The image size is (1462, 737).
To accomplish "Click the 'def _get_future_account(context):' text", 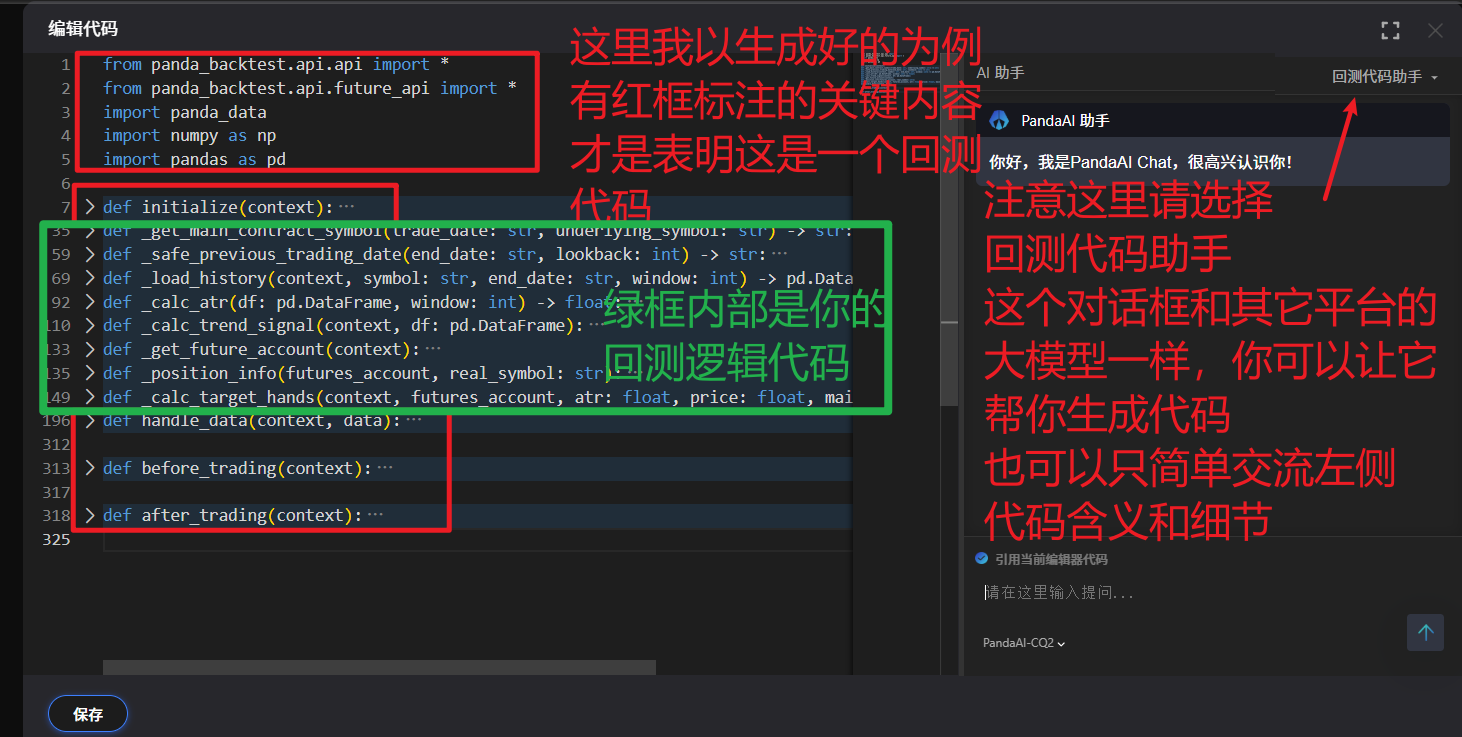I will point(261,349).
